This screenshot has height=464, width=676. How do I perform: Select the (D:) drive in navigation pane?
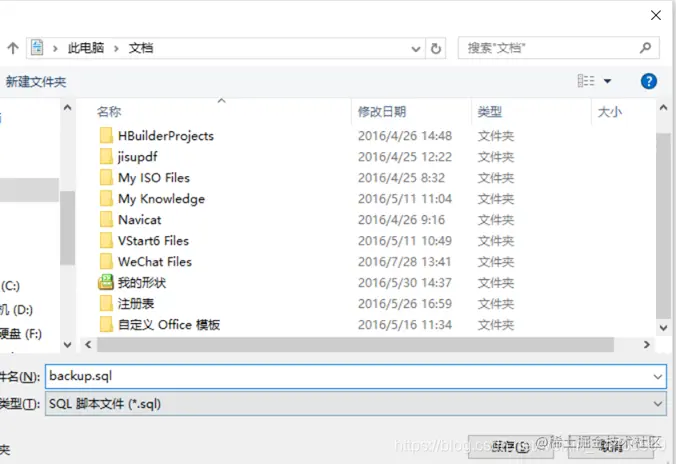(x=16, y=310)
